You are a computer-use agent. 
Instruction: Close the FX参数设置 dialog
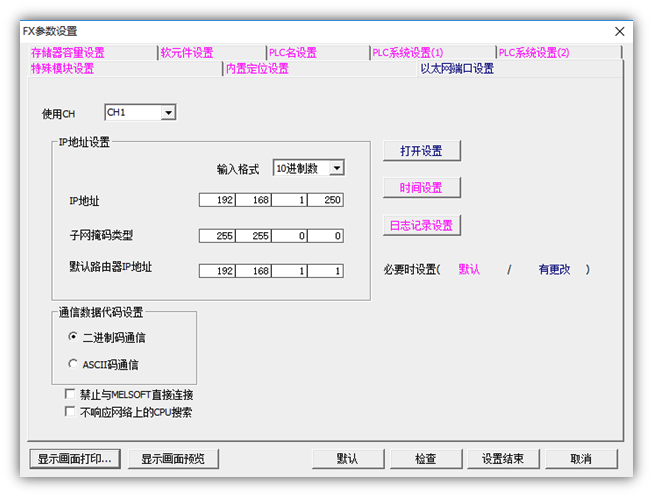click(x=620, y=31)
